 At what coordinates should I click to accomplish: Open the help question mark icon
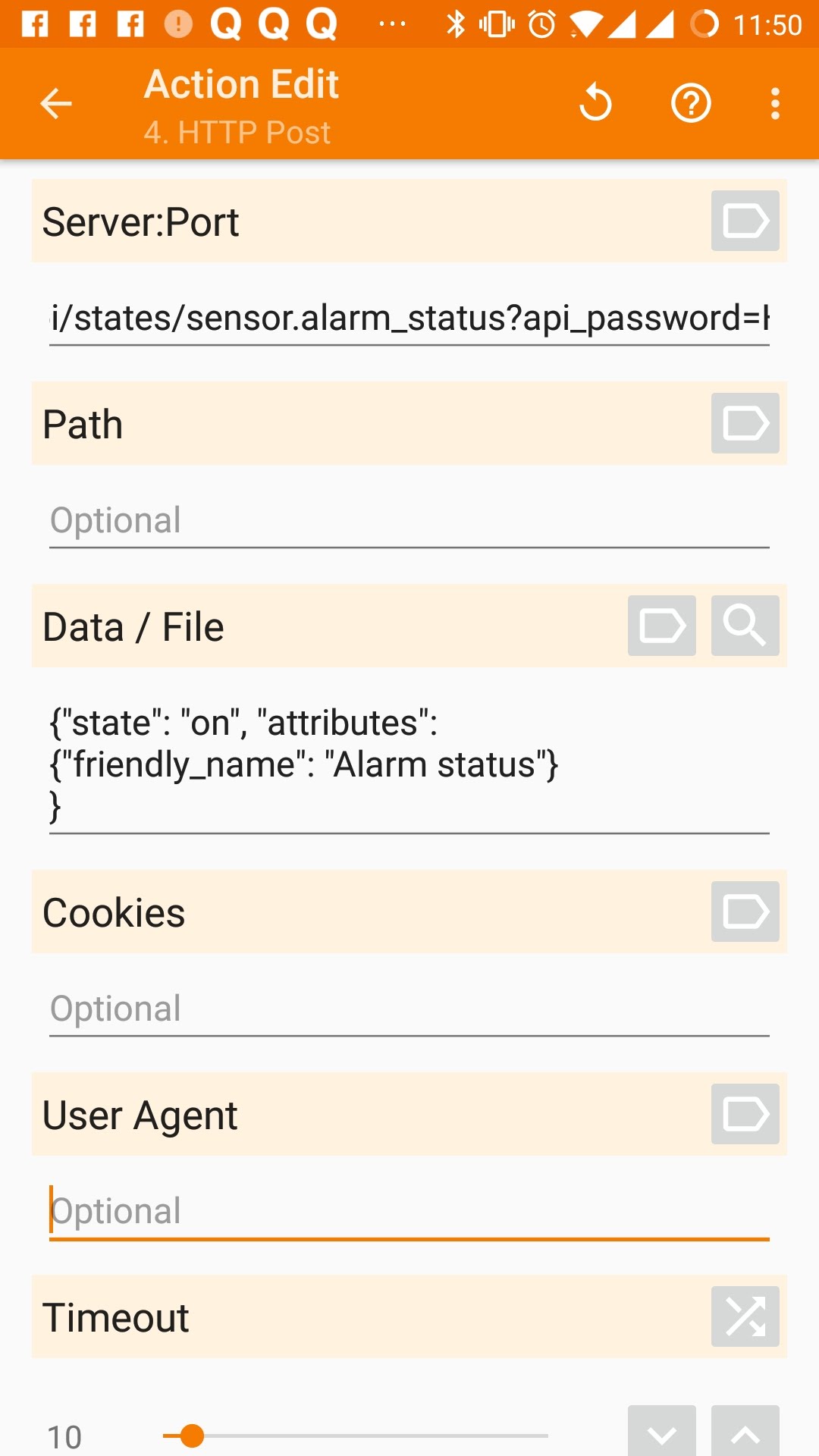(691, 104)
